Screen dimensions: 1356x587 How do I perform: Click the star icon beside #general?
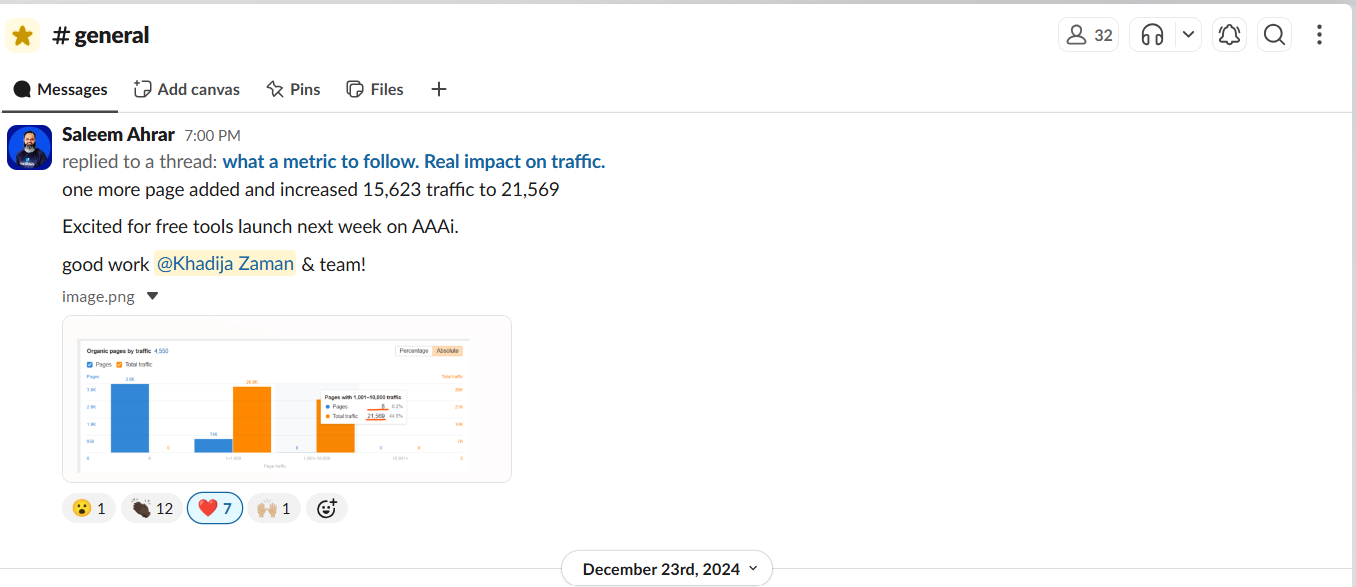click(x=23, y=36)
